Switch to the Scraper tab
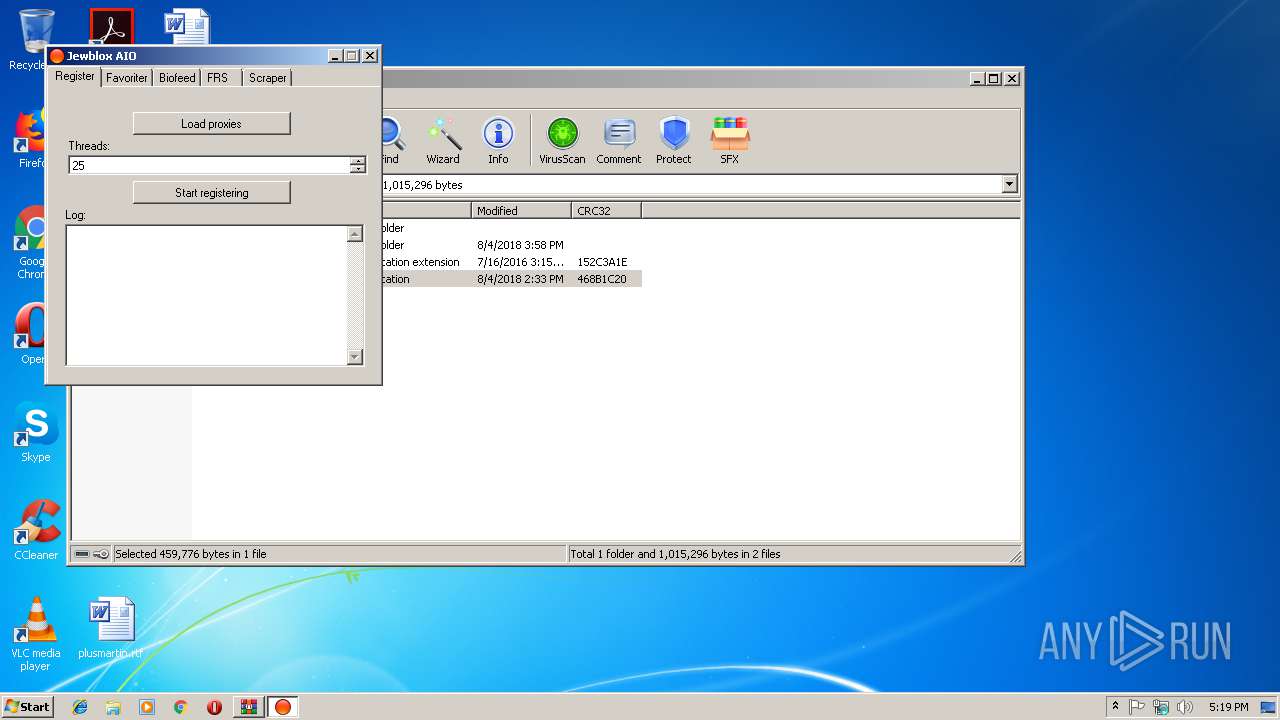The image size is (1280, 720). [267, 77]
